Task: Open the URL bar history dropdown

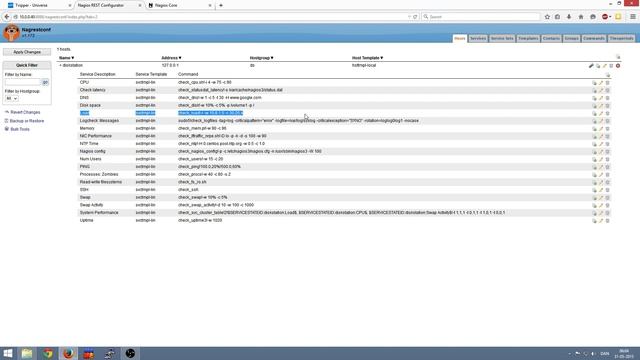Action: pos(409,17)
